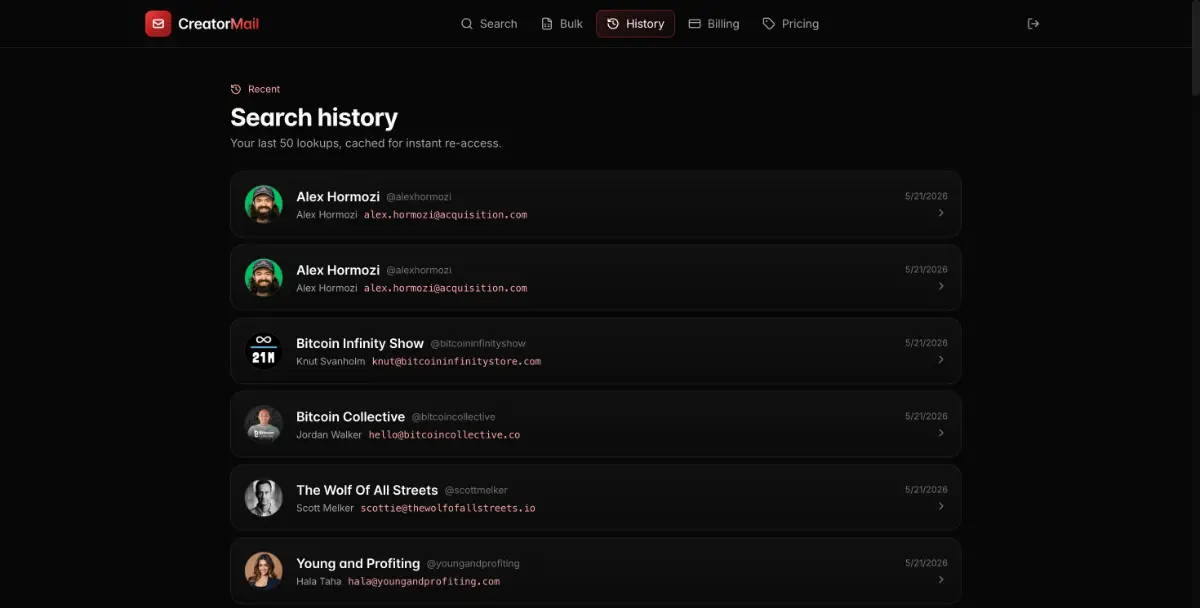1200x608 pixels.
Task: Click the Bitcoin Infinity Show title
Action: click(x=360, y=343)
